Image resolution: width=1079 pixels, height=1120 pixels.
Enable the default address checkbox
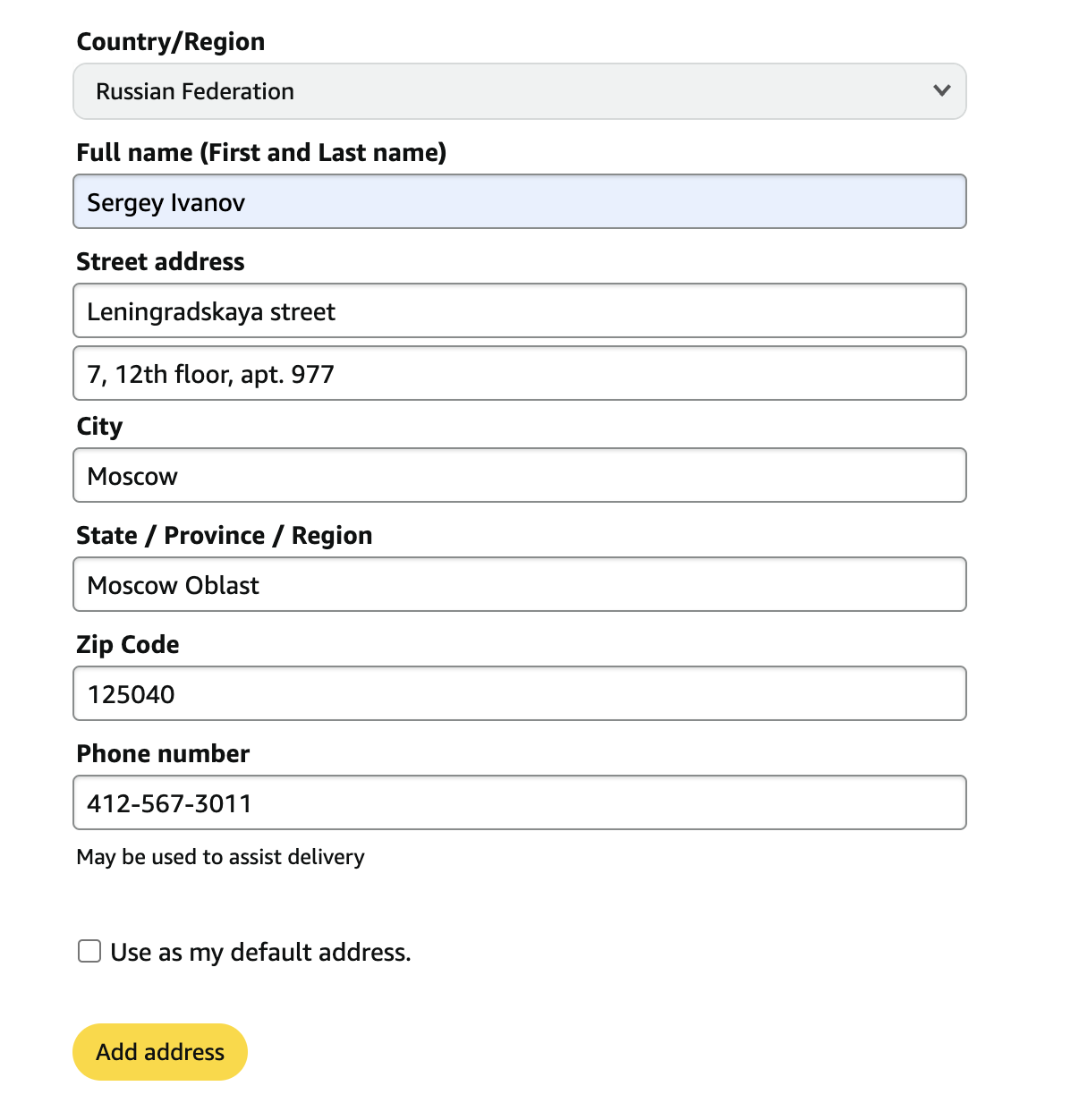click(89, 951)
